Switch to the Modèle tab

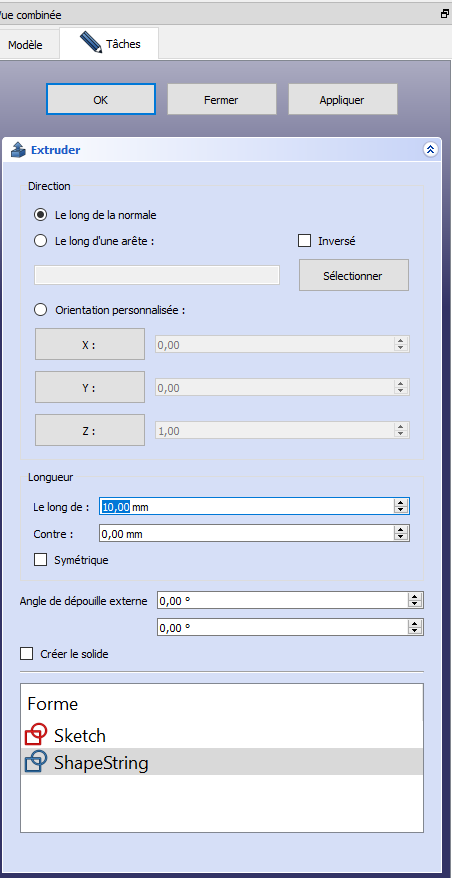click(25, 45)
